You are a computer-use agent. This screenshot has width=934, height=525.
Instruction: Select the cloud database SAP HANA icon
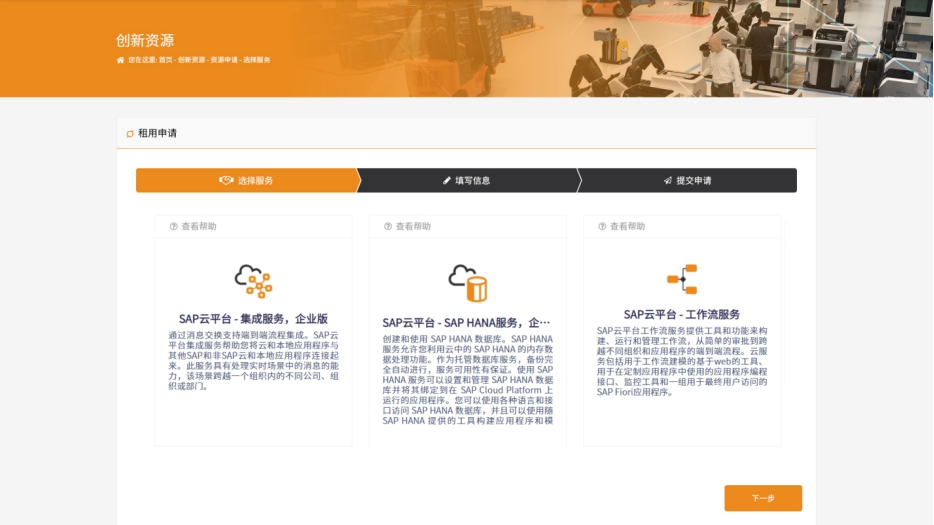468,283
